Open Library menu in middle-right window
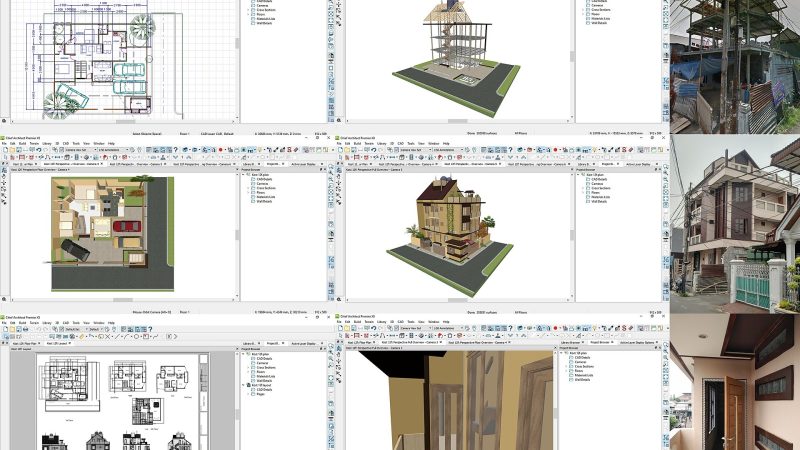Image resolution: width=800 pixels, height=450 pixels. pyautogui.click(x=381, y=143)
